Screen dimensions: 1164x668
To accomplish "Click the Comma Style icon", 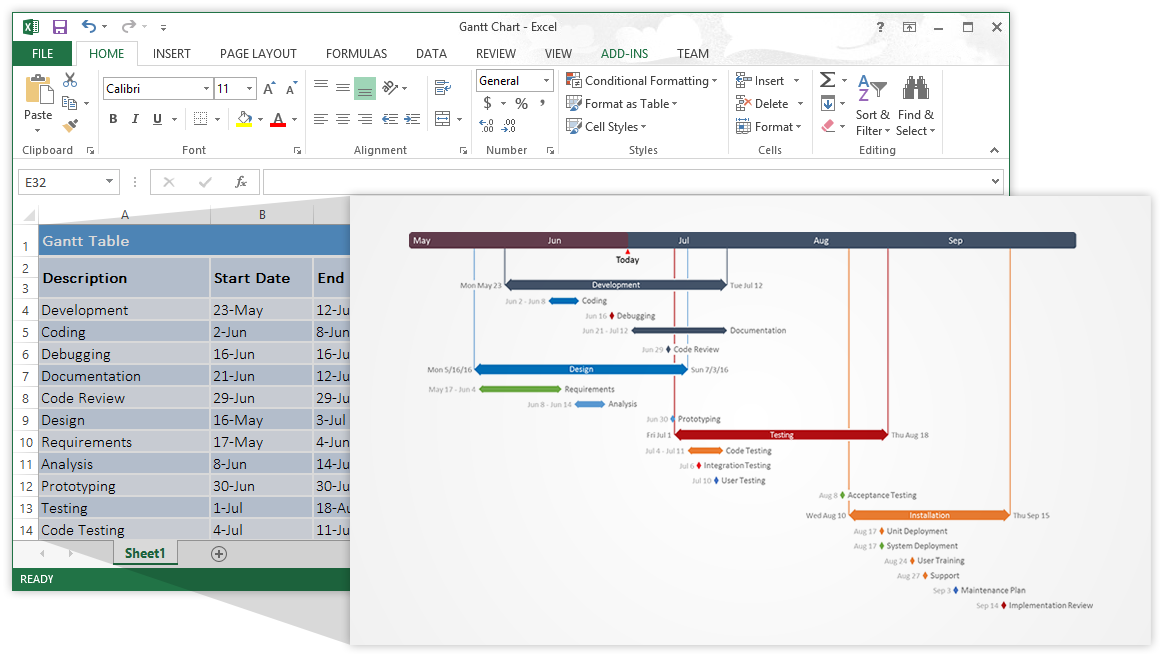I will pos(543,103).
